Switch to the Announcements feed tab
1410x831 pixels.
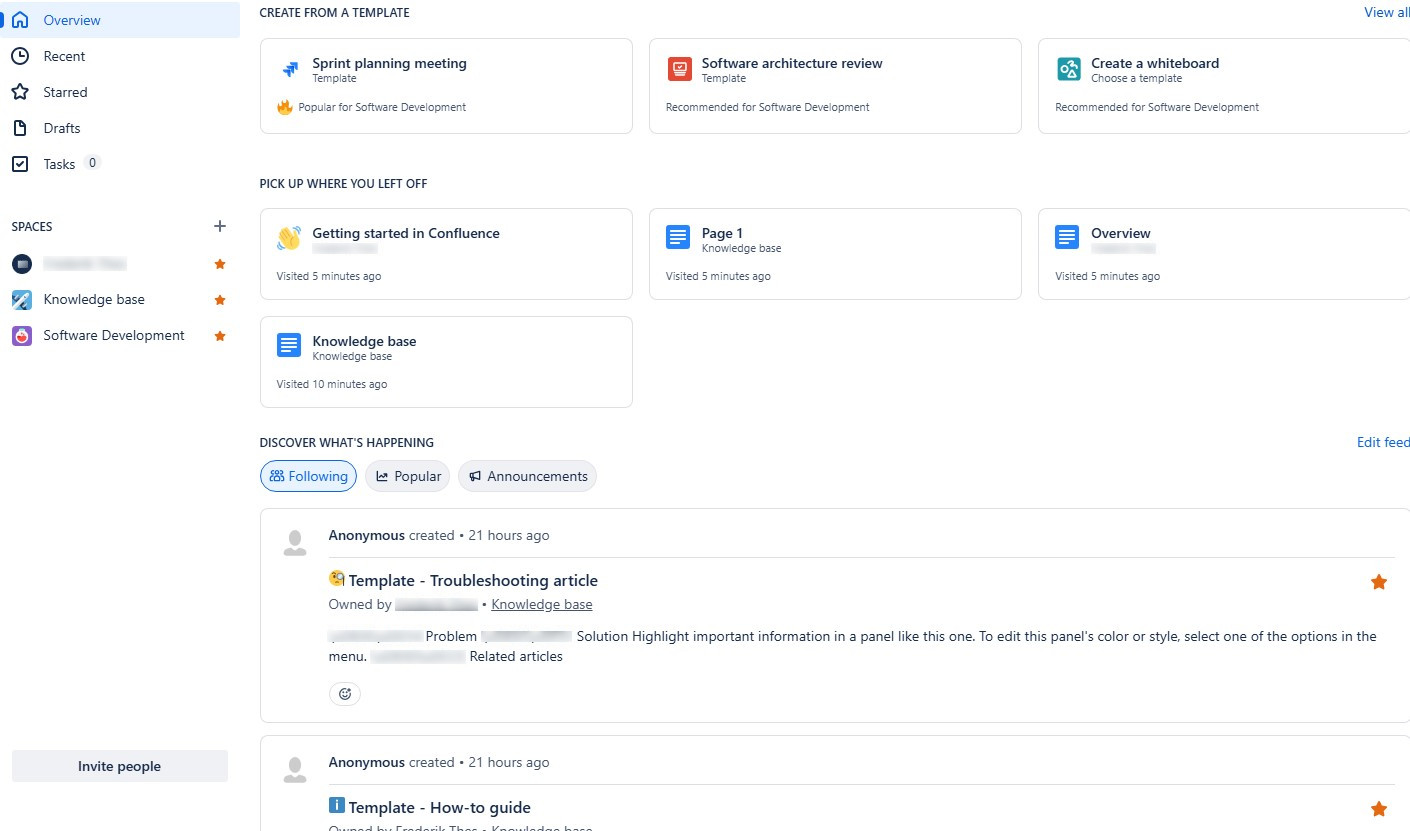pos(527,476)
